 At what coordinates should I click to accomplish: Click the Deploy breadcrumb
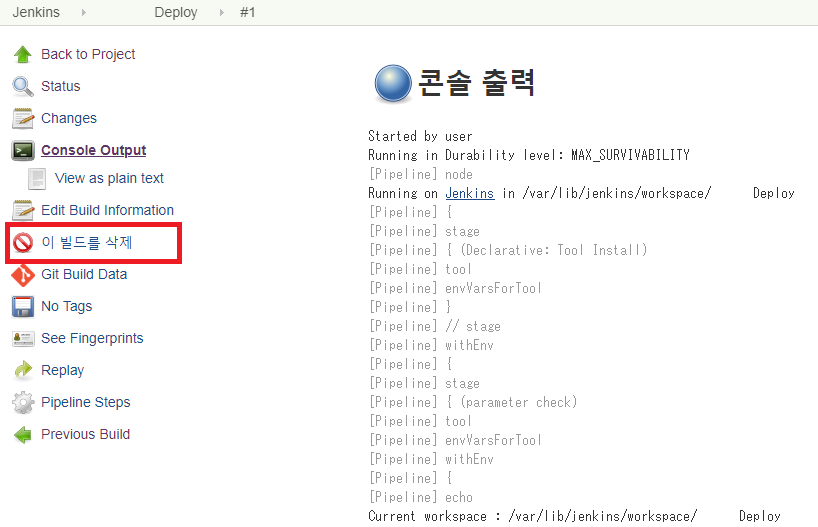176,12
